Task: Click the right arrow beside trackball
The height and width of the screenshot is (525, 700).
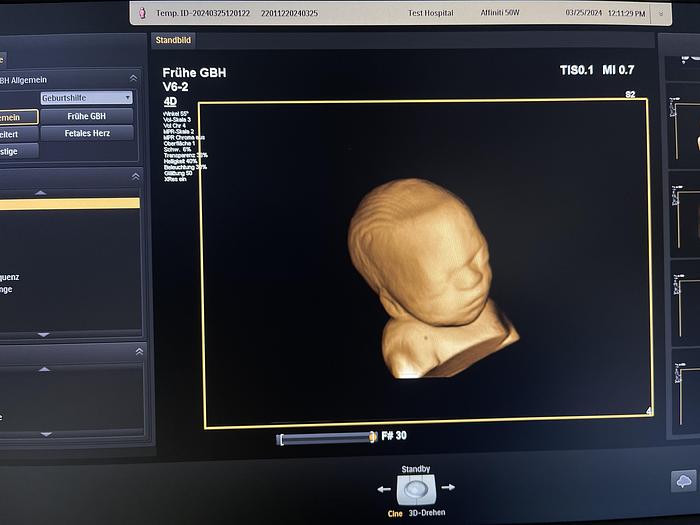Action: point(448,487)
